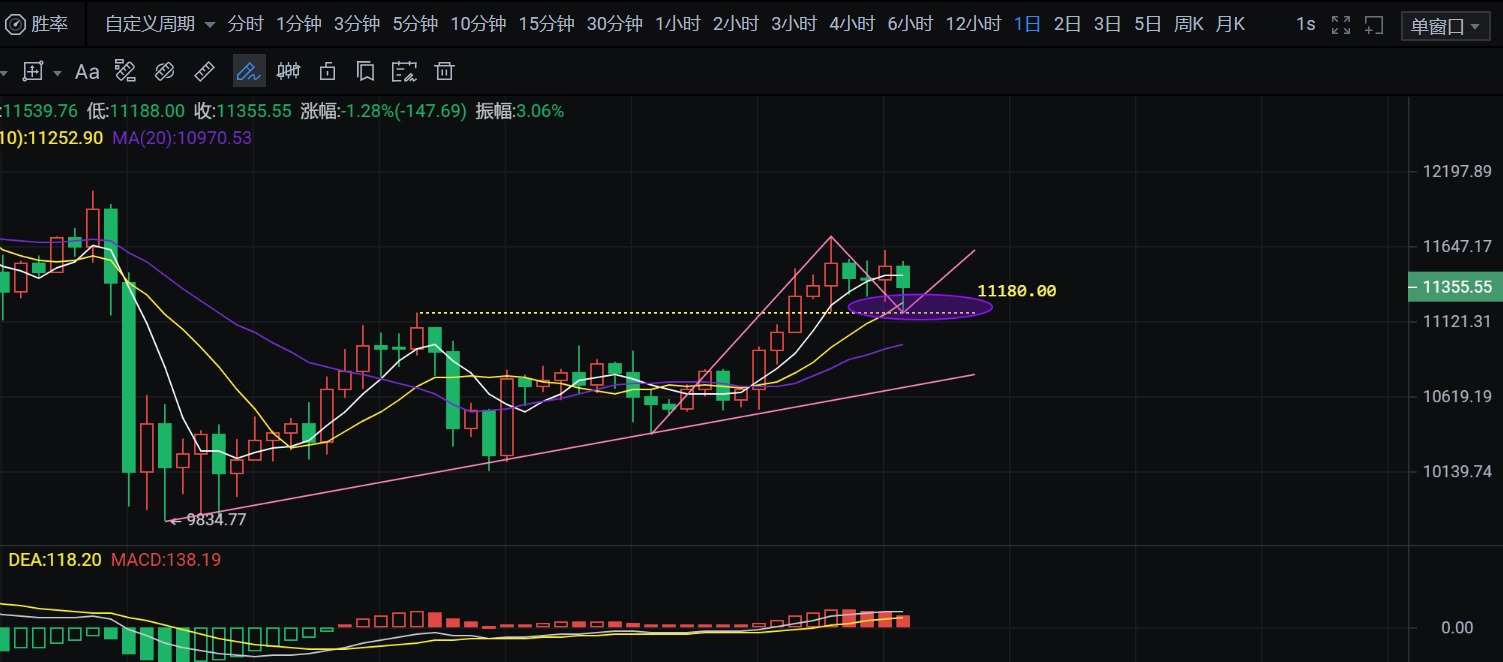Switch to the 2日 timeframe
Image resolution: width=1503 pixels, height=662 pixels.
1067,24
